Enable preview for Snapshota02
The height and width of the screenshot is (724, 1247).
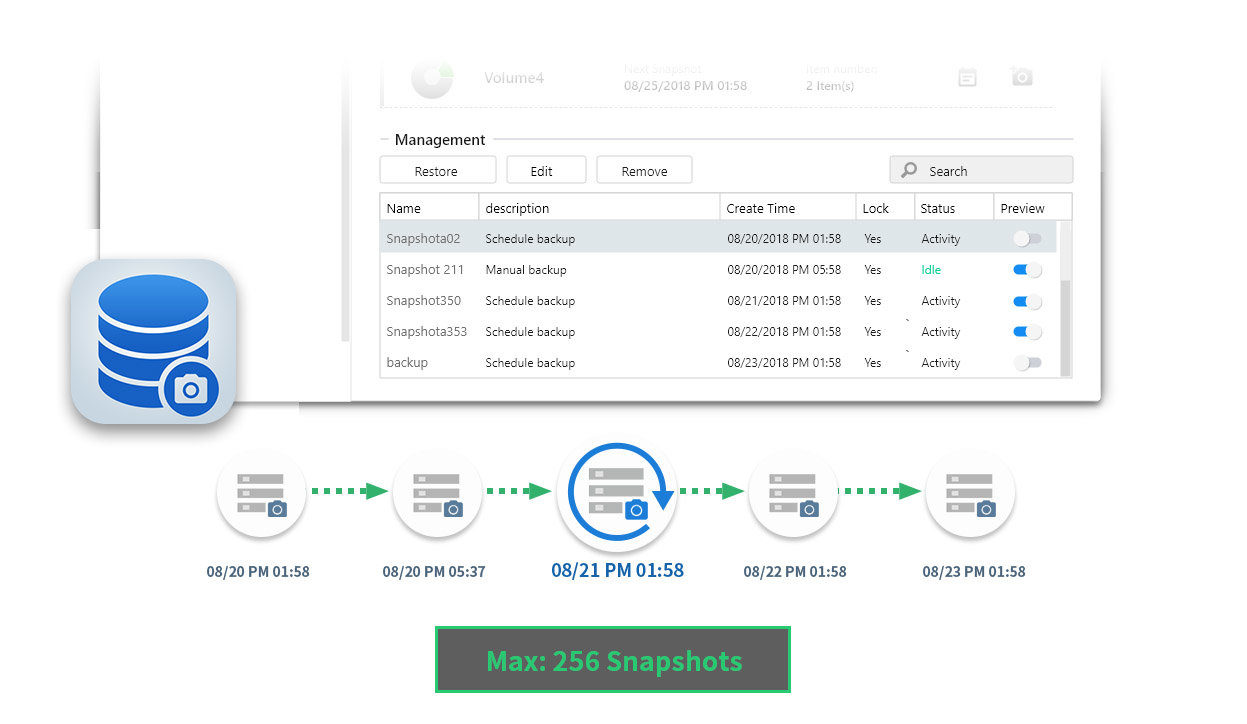[1027, 239]
